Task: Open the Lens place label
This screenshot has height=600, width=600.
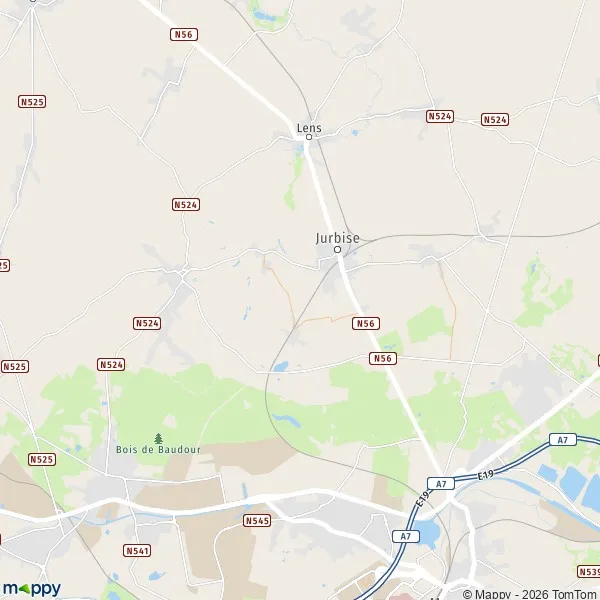Action: pyautogui.click(x=309, y=128)
